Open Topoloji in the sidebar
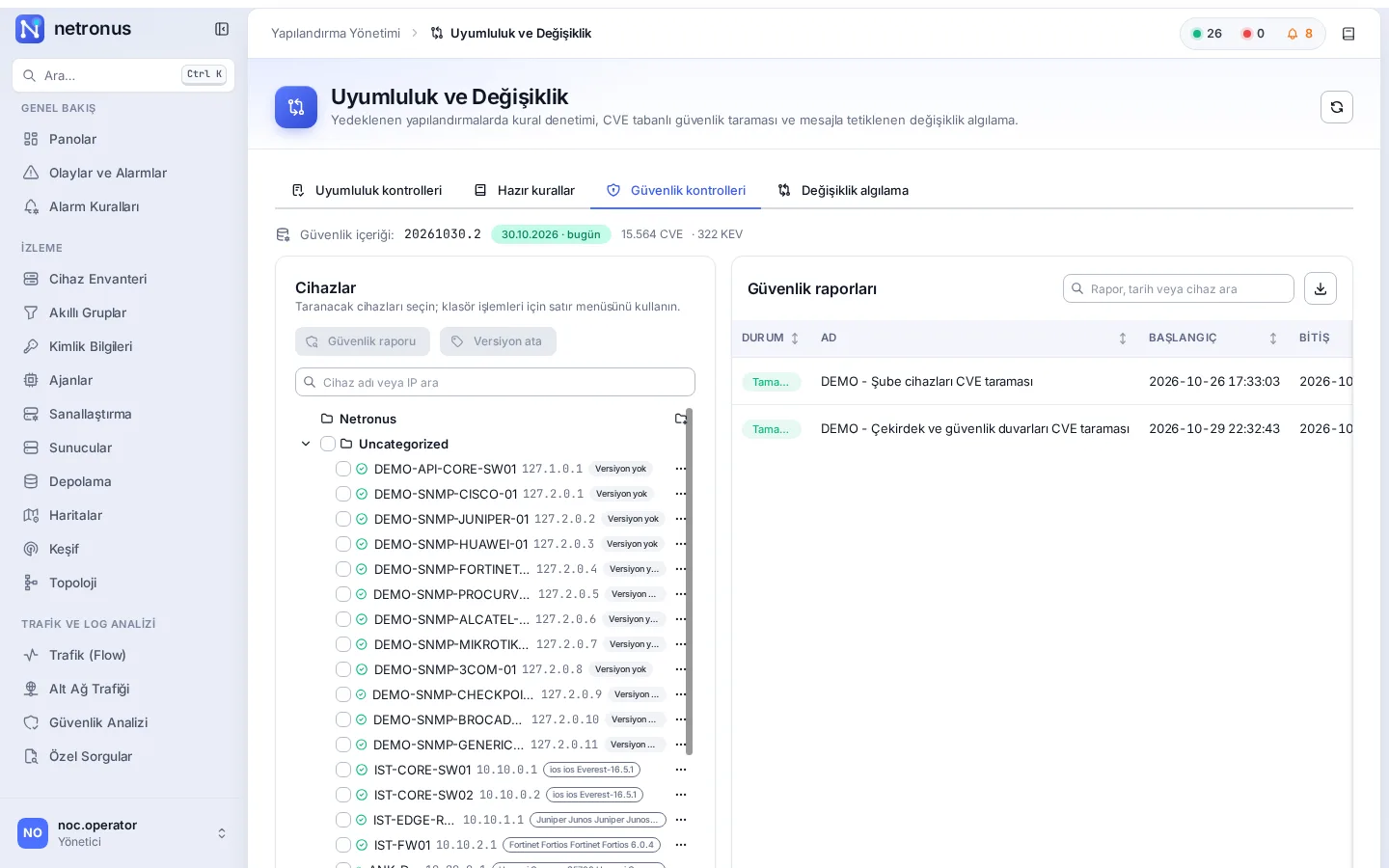The width and height of the screenshot is (1389, 868). [x=72, y=583]
